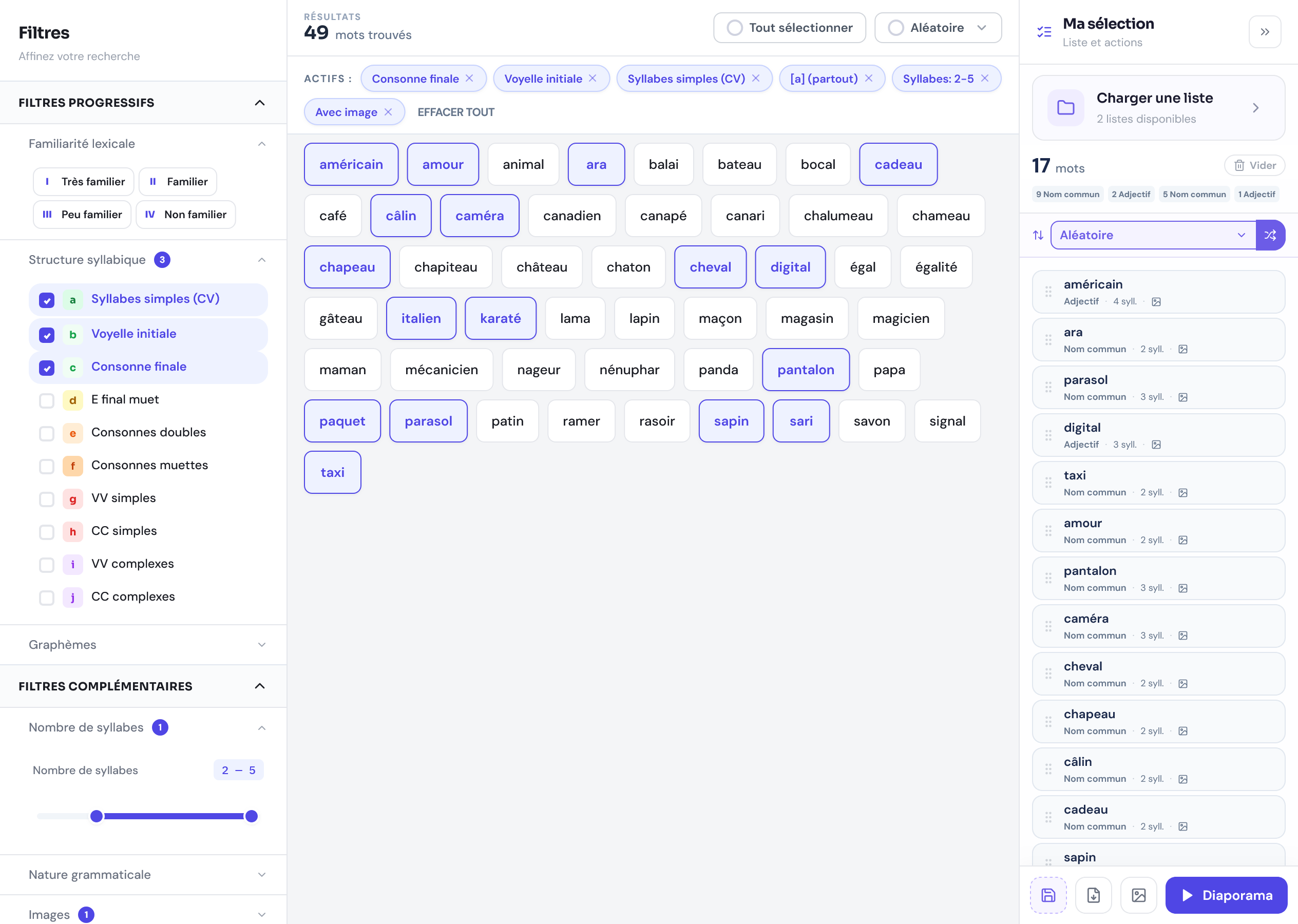The height and width of the screenshot is (924, 1298).
Task: Click the image icon on the digital row
Action: tap(1156, 445)
